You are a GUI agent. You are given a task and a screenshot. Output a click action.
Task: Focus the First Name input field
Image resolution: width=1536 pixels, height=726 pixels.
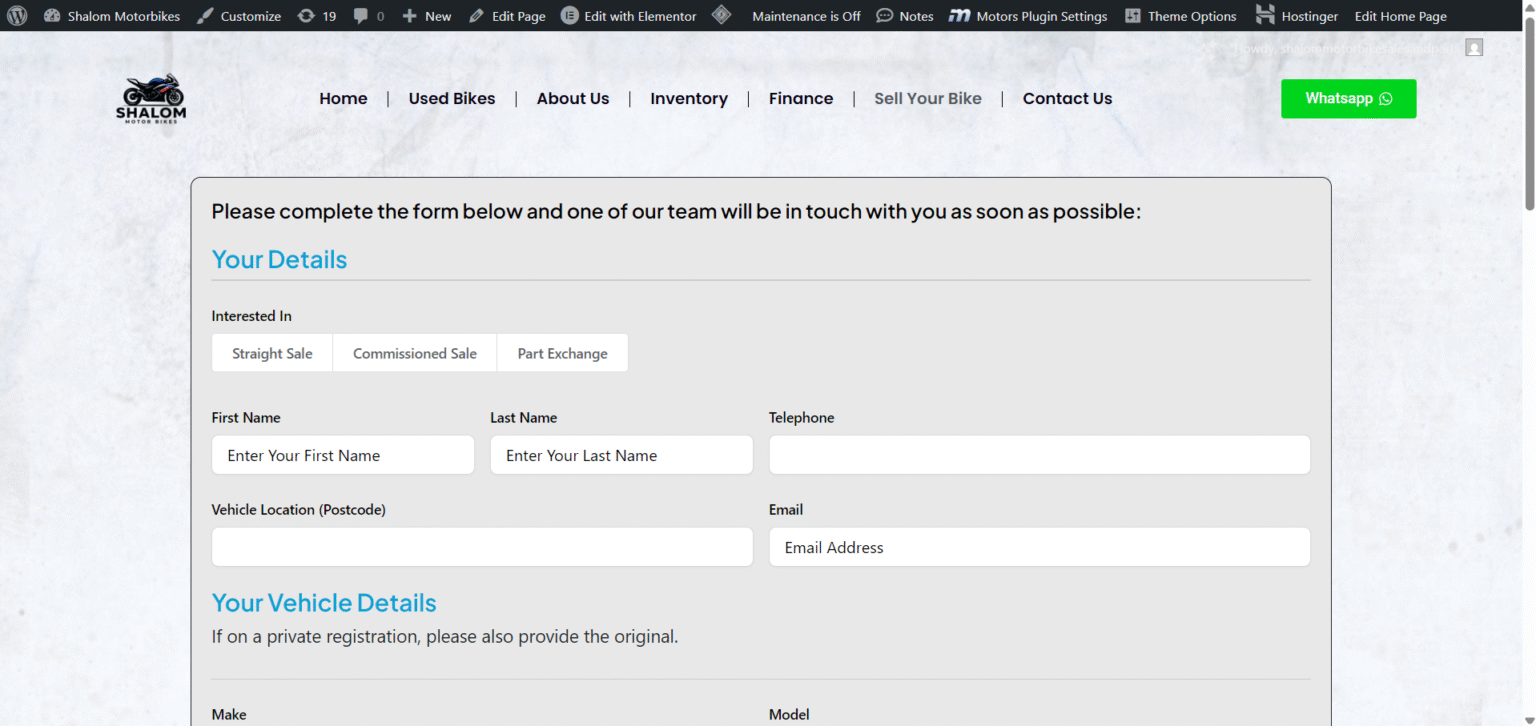pyautogui.click(x=342, y=455)
